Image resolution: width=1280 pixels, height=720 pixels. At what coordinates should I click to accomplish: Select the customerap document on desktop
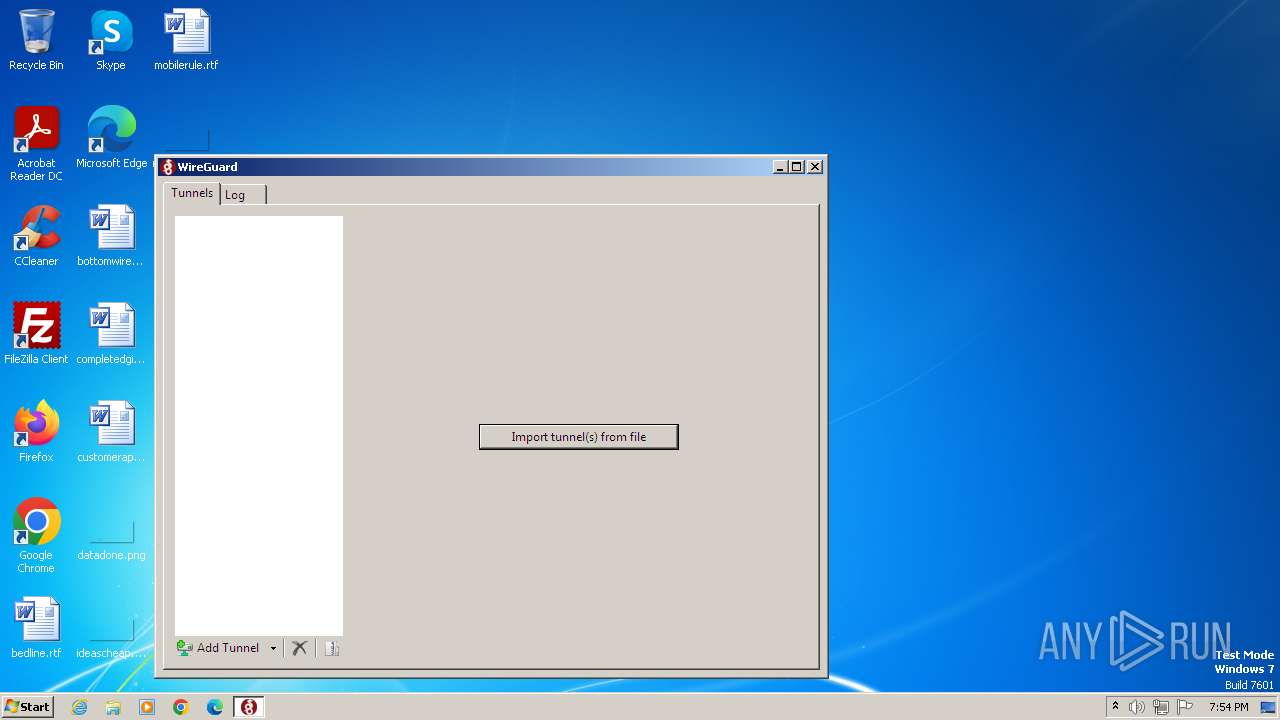click(111, 432)
